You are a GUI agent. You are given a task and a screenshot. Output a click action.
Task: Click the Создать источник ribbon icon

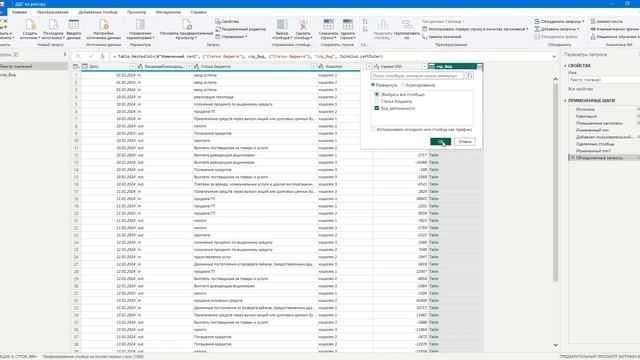pyautogui.click(x=30, y=24)
